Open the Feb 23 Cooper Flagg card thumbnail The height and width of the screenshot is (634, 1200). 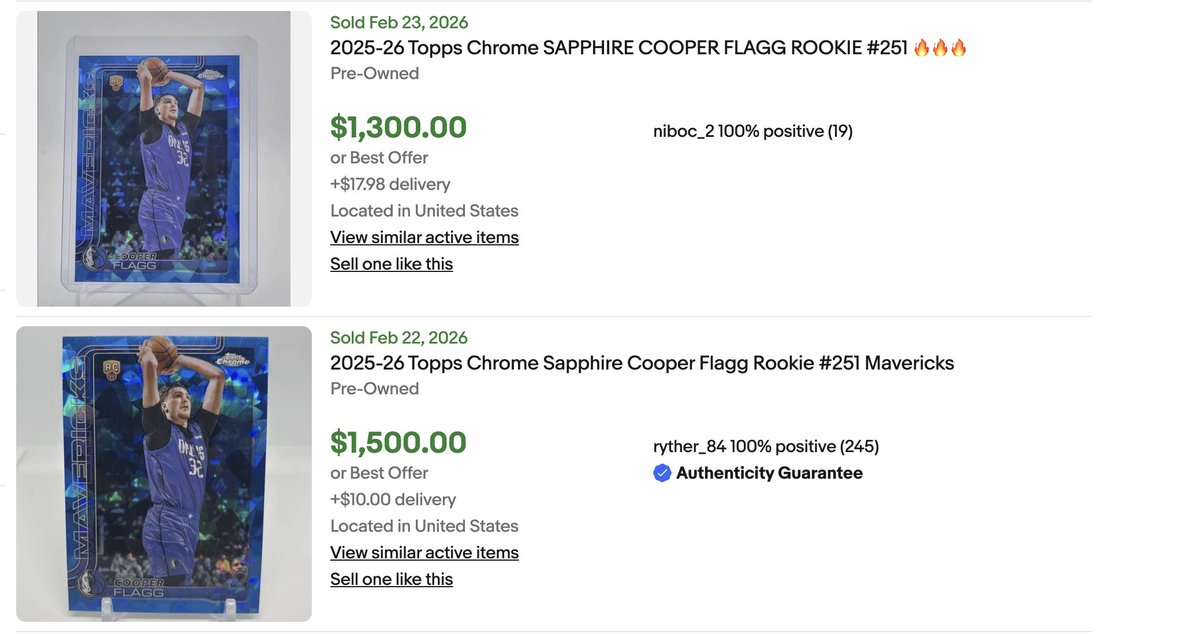(164, 158)
